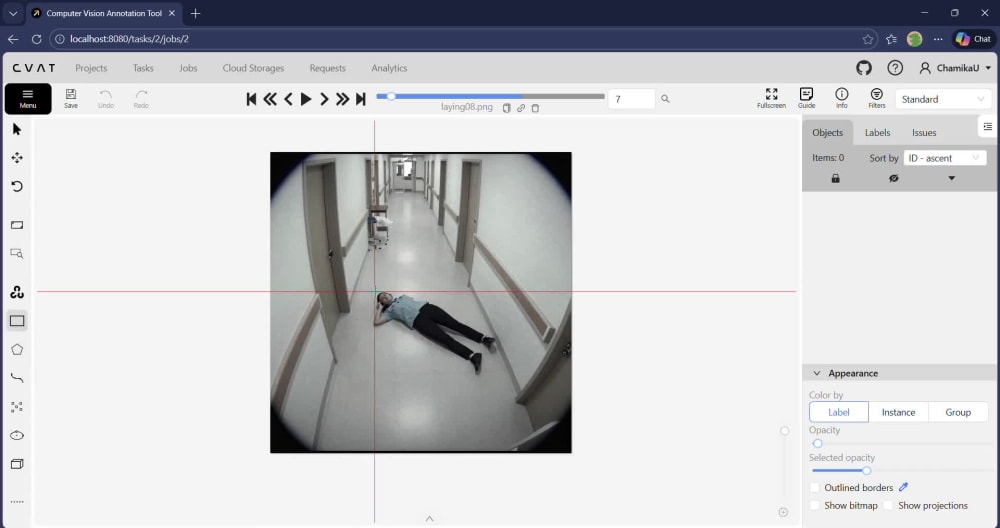Screen dimensions: 1000x528
Task: Open Analytics in the top navigation
Action: point(389,68)
